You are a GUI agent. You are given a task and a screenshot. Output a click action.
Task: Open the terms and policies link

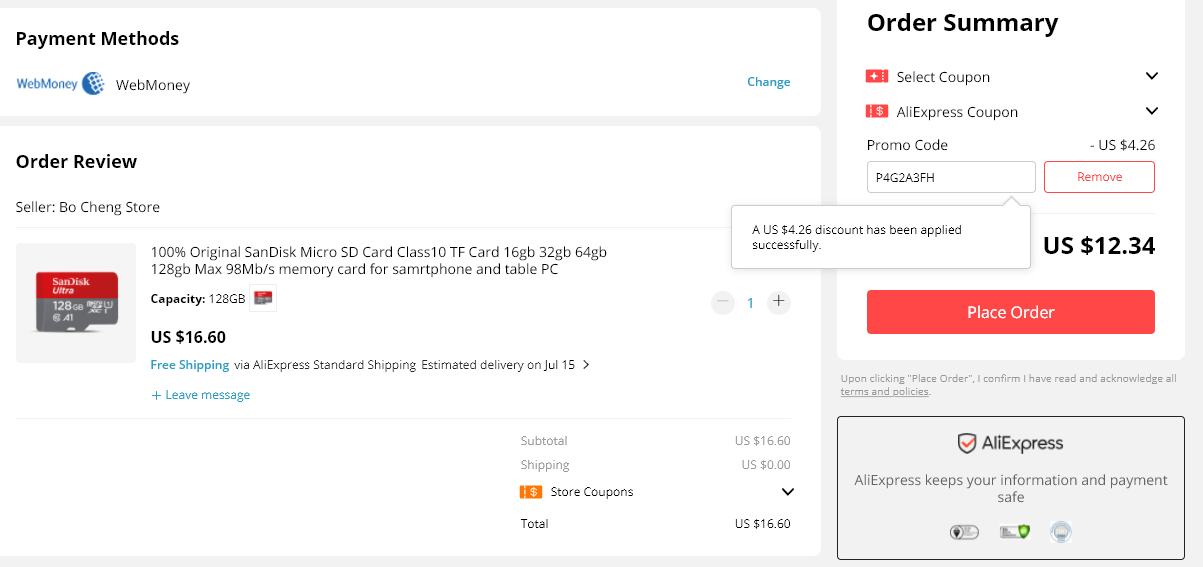(885, 392)
